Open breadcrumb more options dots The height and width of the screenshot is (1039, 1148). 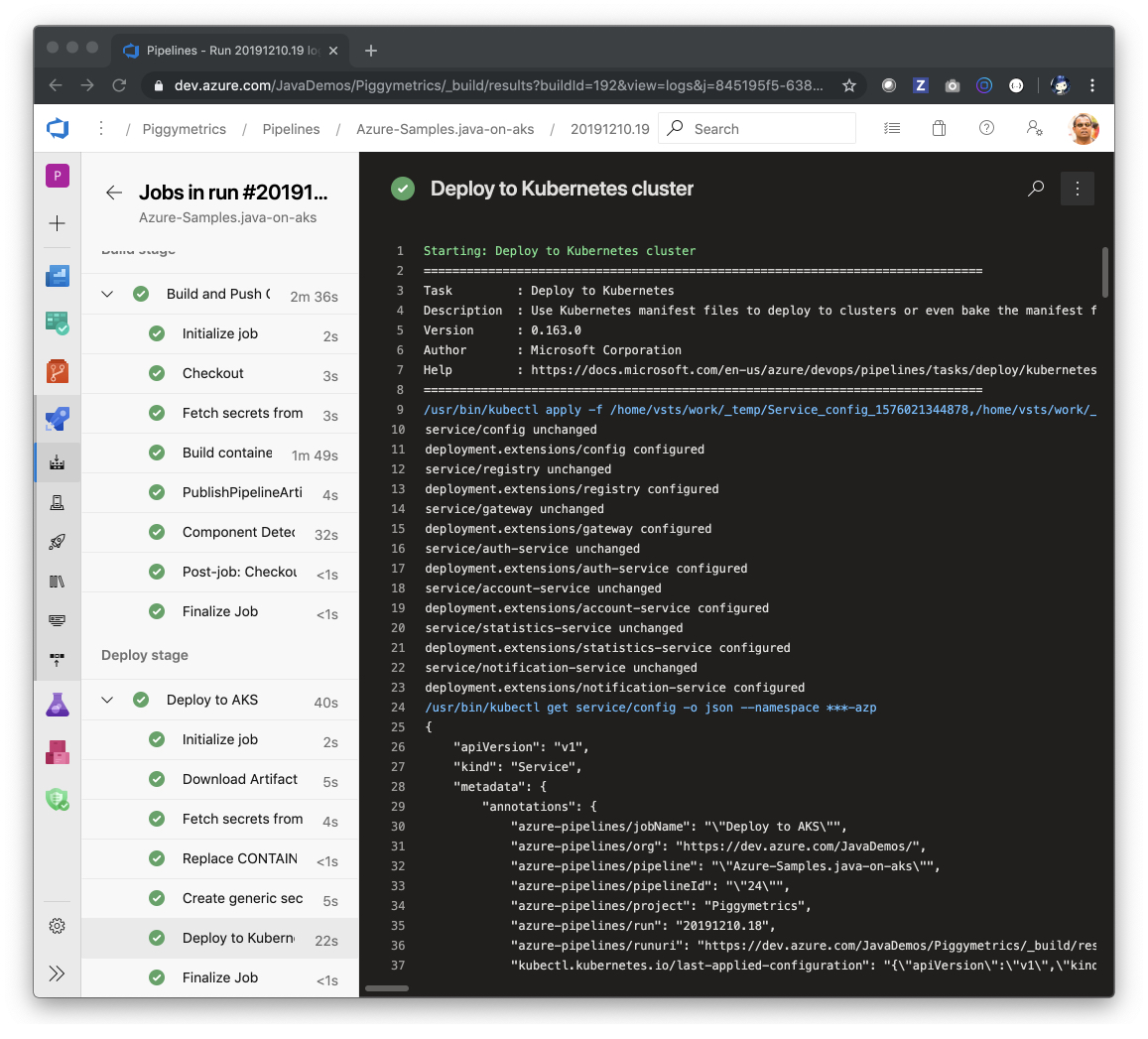tap(101, 129)
